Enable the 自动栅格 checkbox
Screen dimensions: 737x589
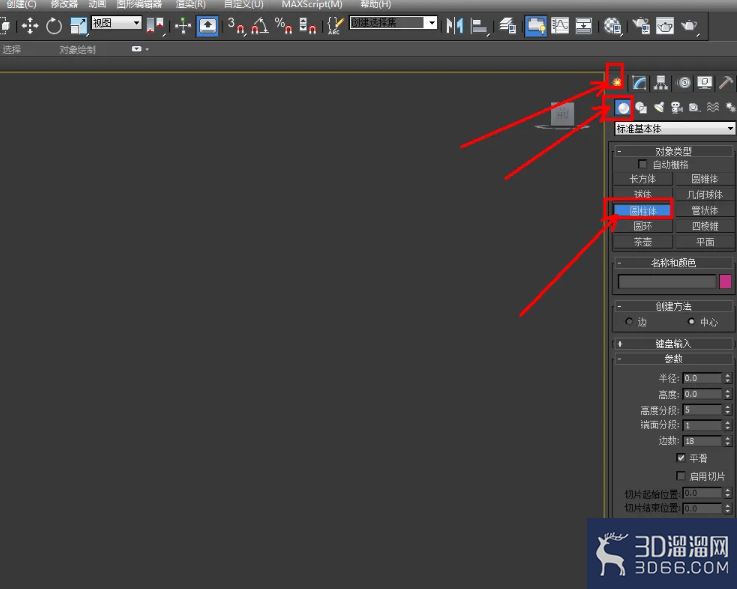coord(642,164)
